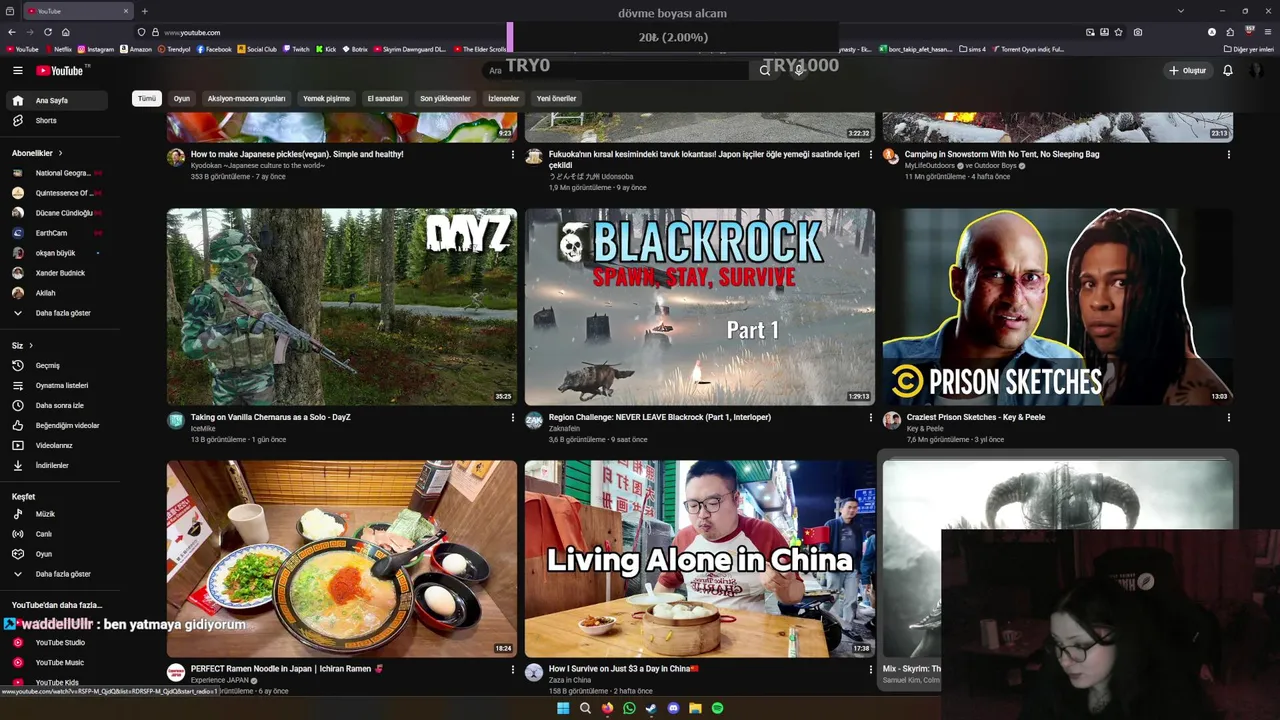Screen dimensions: 1280x720
Task: Click the Oluştur create button
Action: pyautogui.click(x=1188, y=70)
